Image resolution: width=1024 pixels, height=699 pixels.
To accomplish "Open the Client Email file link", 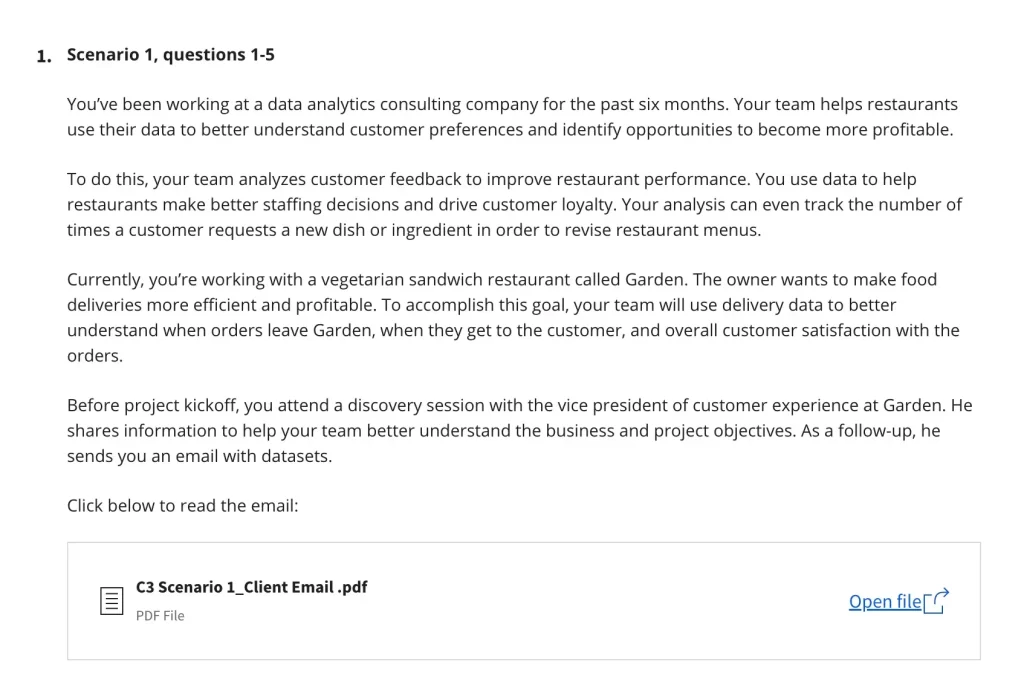I will (885, 601).
